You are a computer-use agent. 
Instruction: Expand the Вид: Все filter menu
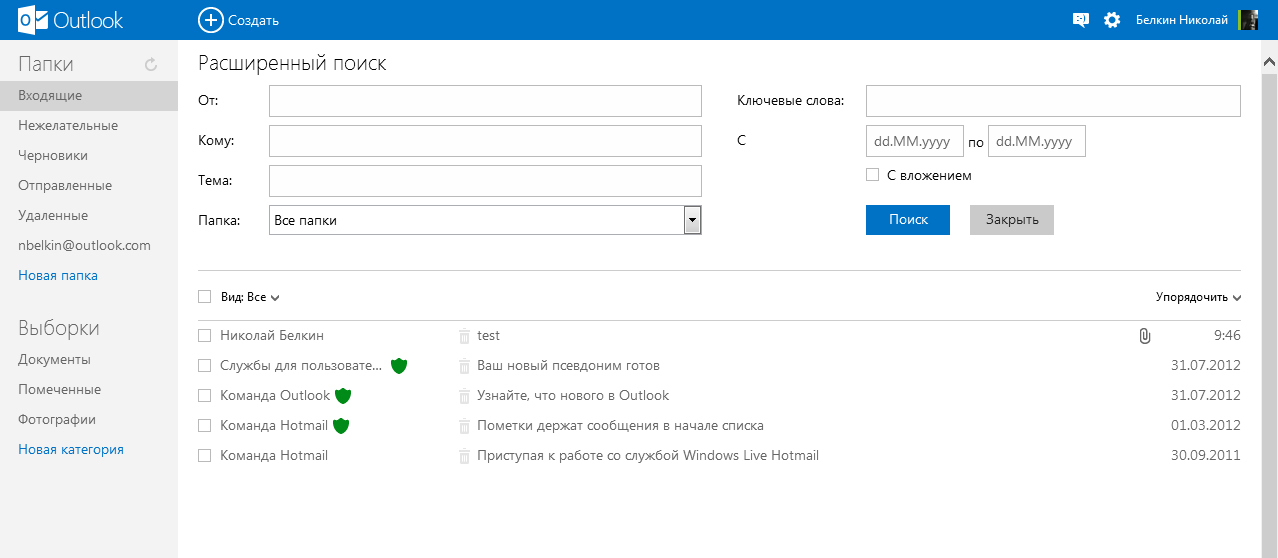tap(250, 297)
